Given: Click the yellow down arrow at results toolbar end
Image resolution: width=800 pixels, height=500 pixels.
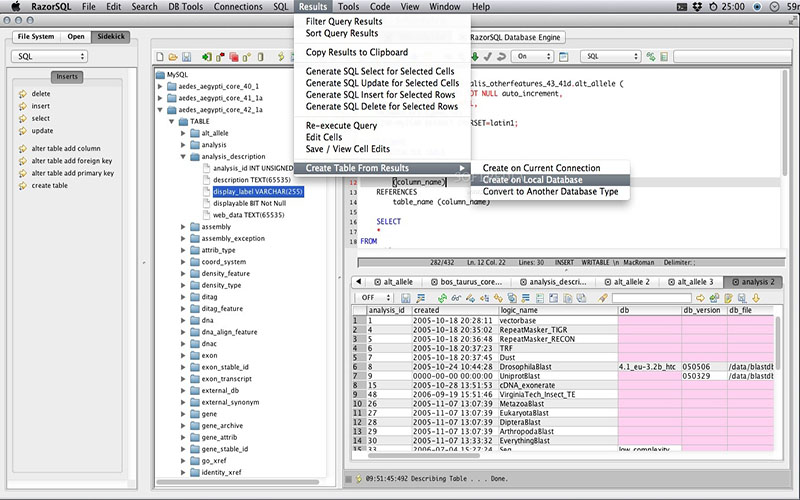Looking at the screenshot, I should pos(756,298).
